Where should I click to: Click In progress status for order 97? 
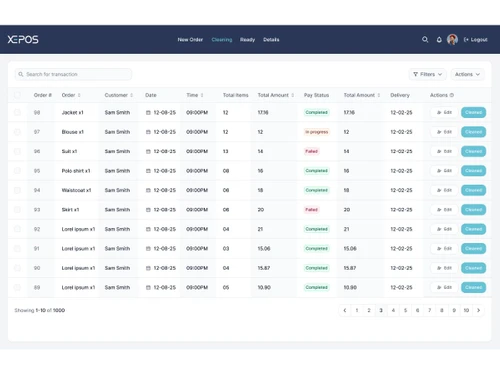tap(316, 132)
